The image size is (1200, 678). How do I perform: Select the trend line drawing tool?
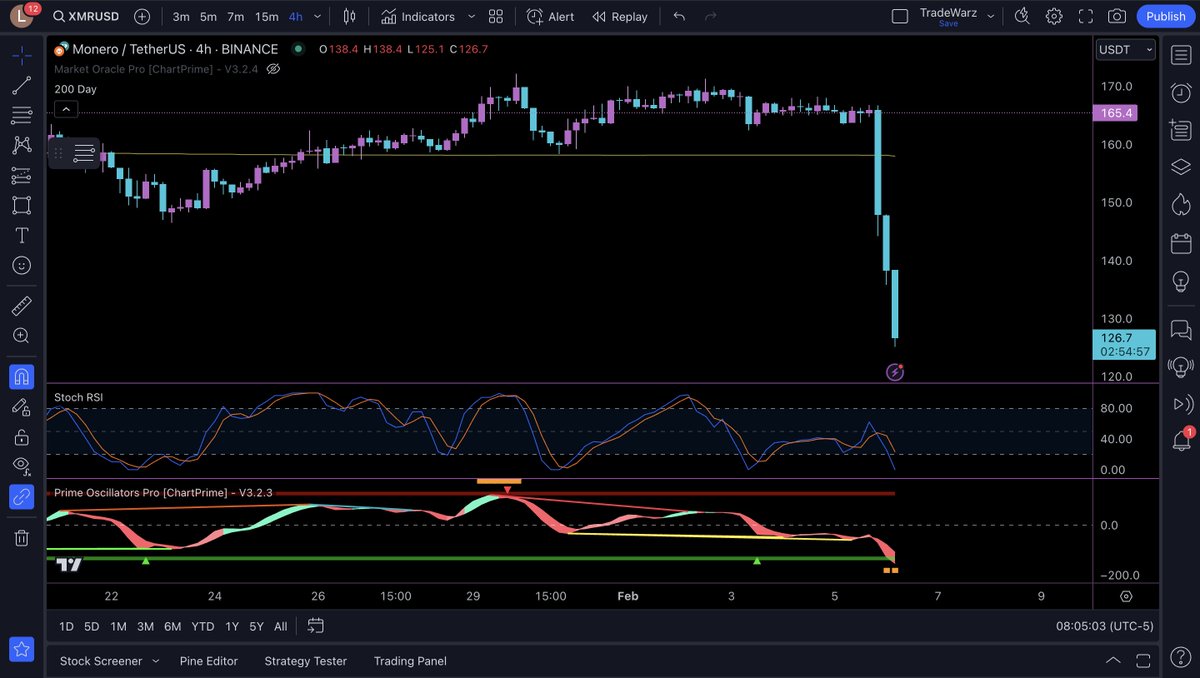(21, 85)
